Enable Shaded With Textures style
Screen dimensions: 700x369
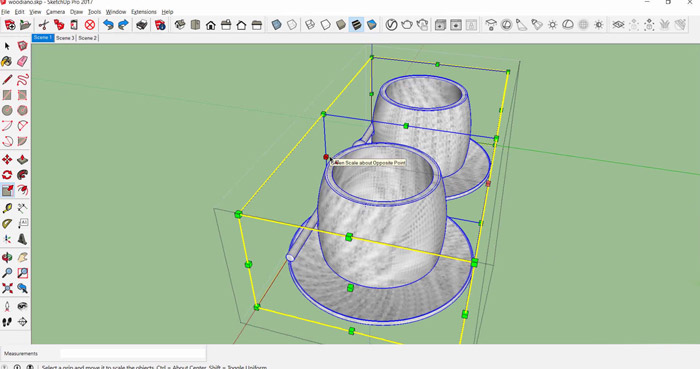(x=356, y=25)
